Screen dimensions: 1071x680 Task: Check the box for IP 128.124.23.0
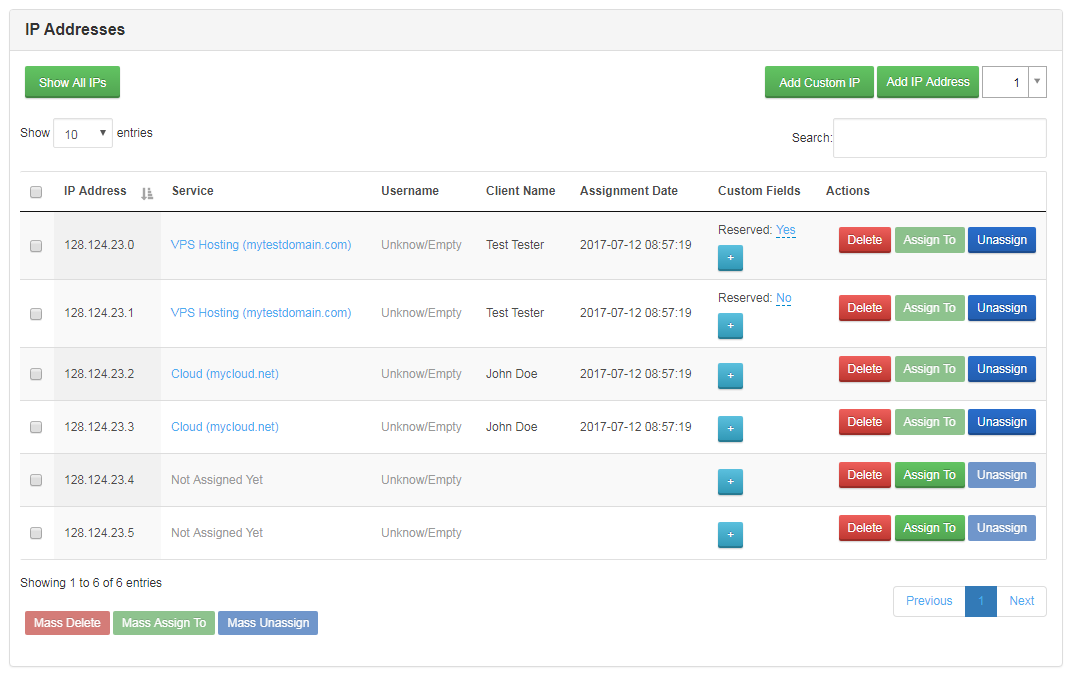(36, 246)
